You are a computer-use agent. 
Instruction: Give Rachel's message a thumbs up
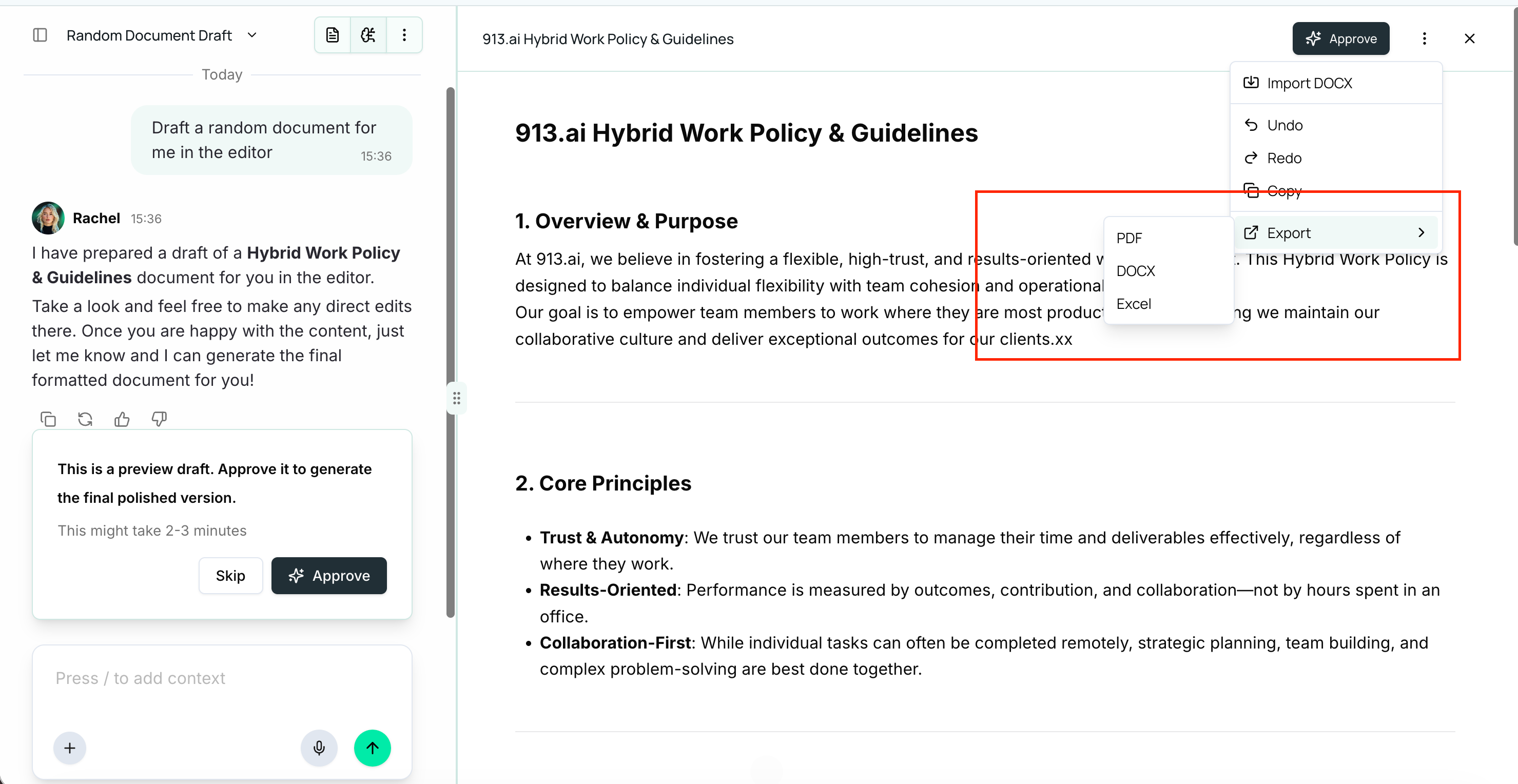tap(122, 419)
